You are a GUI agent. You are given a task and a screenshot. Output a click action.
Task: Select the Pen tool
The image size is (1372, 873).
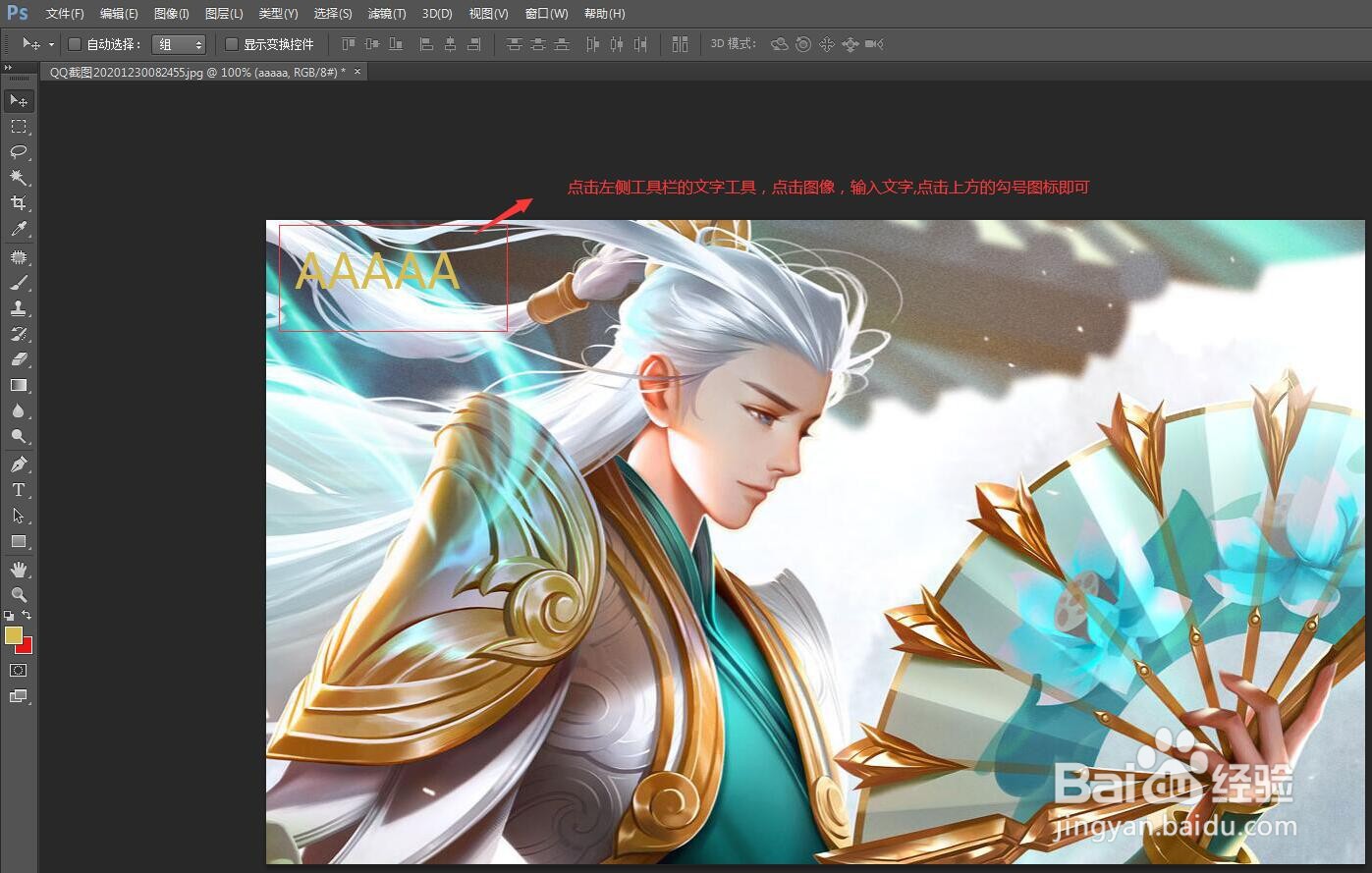[x=19, y=464]
